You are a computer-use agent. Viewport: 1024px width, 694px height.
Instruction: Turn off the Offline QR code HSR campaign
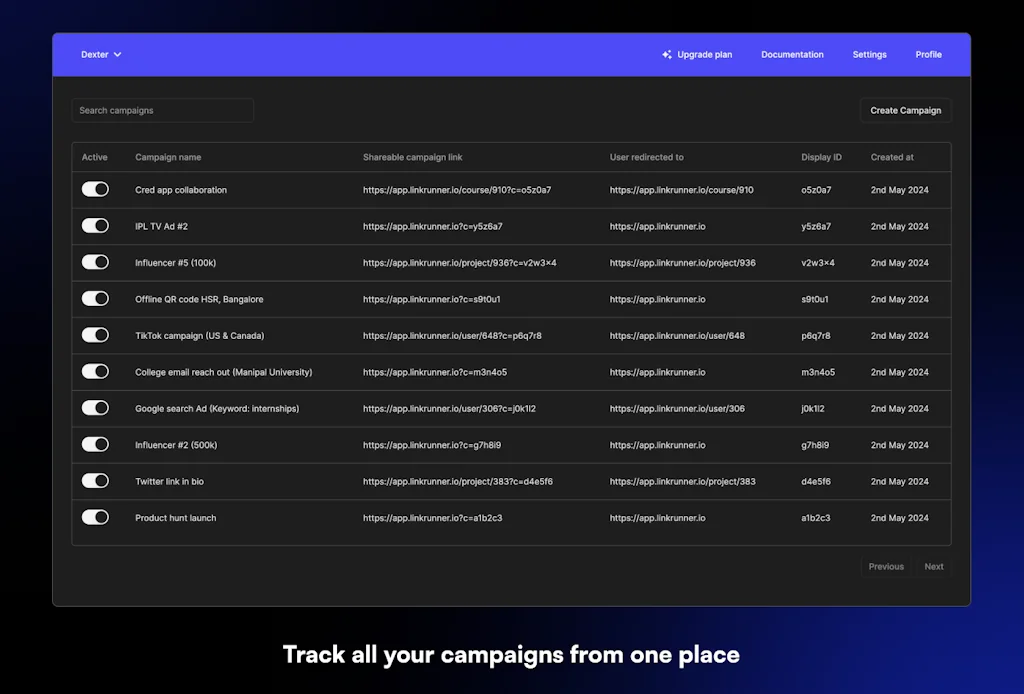pyautogui.click(x=95, y=298)
